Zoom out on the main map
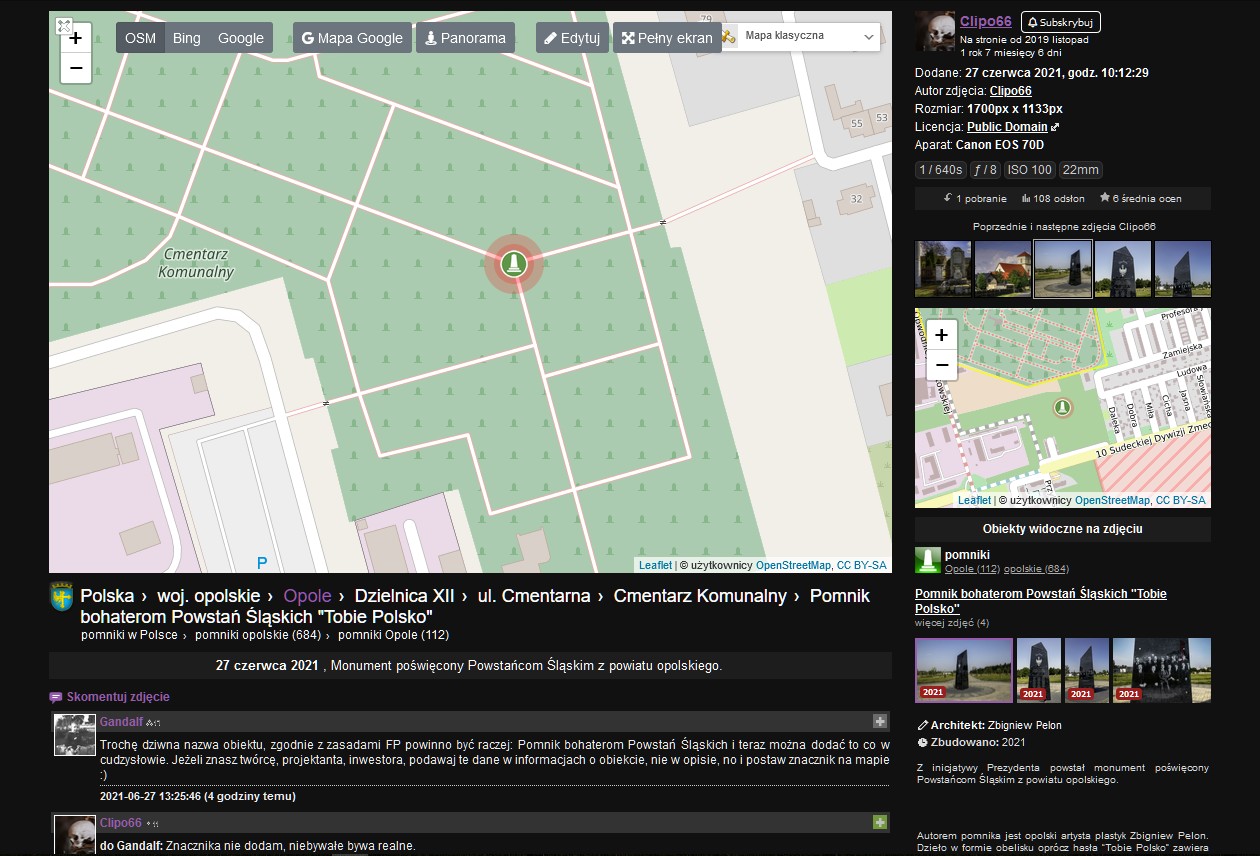The image size is (1260, 856). [x=76, y=68]
